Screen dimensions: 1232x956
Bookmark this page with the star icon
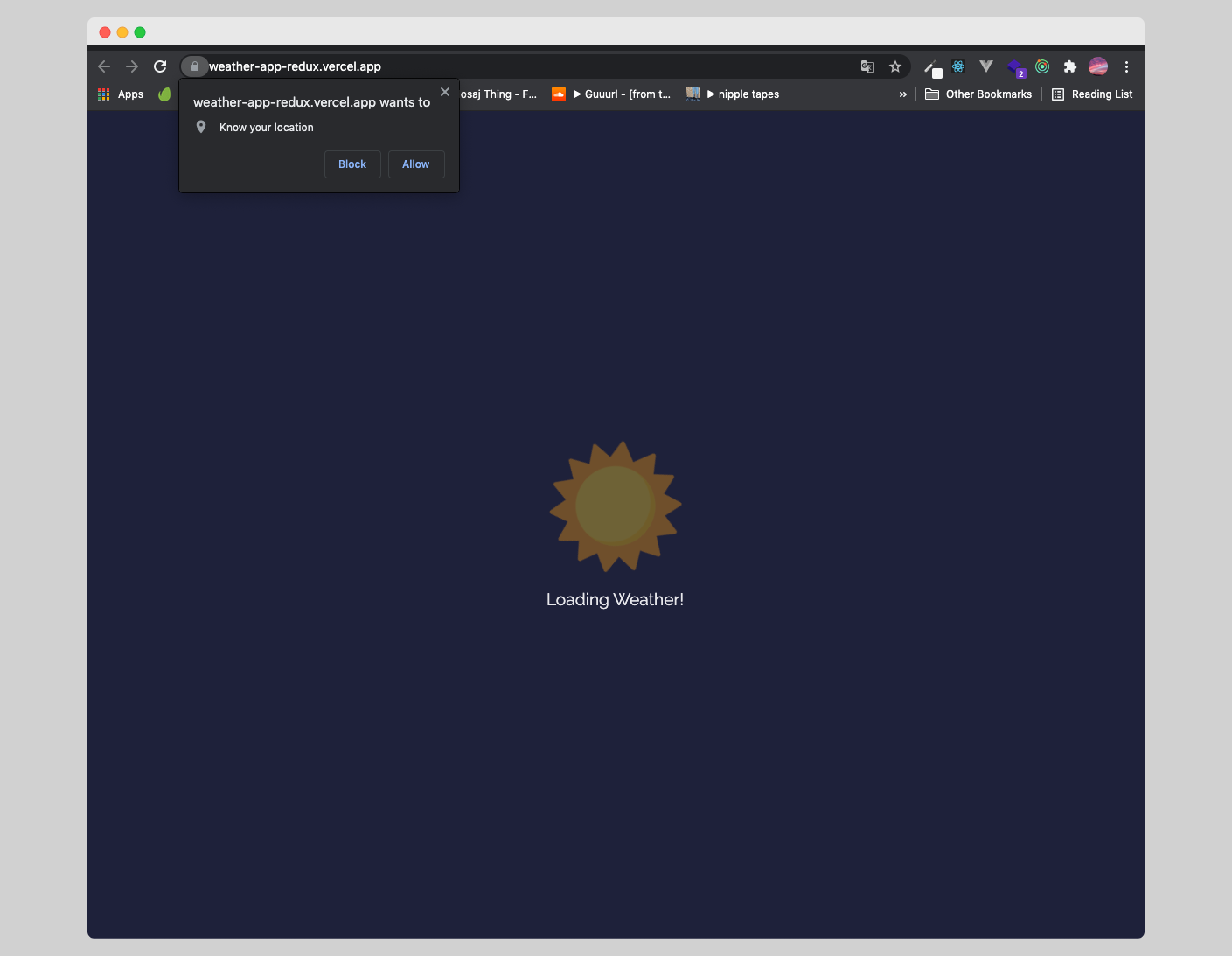(895, 66)
